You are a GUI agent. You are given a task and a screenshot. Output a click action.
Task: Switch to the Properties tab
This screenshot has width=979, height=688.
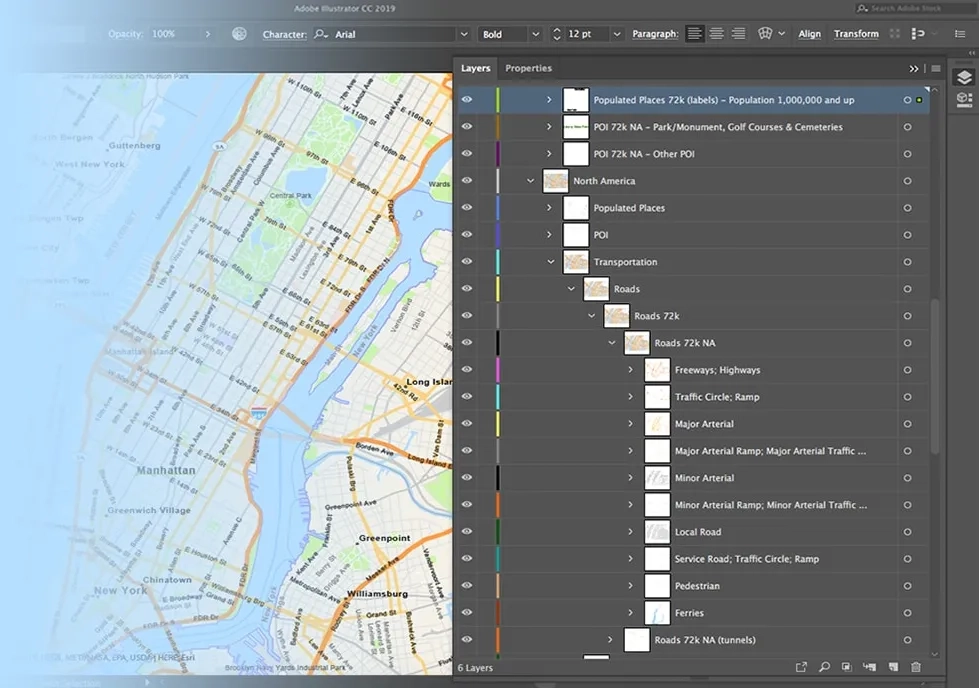pyautogui.click(x=528, y=68)
